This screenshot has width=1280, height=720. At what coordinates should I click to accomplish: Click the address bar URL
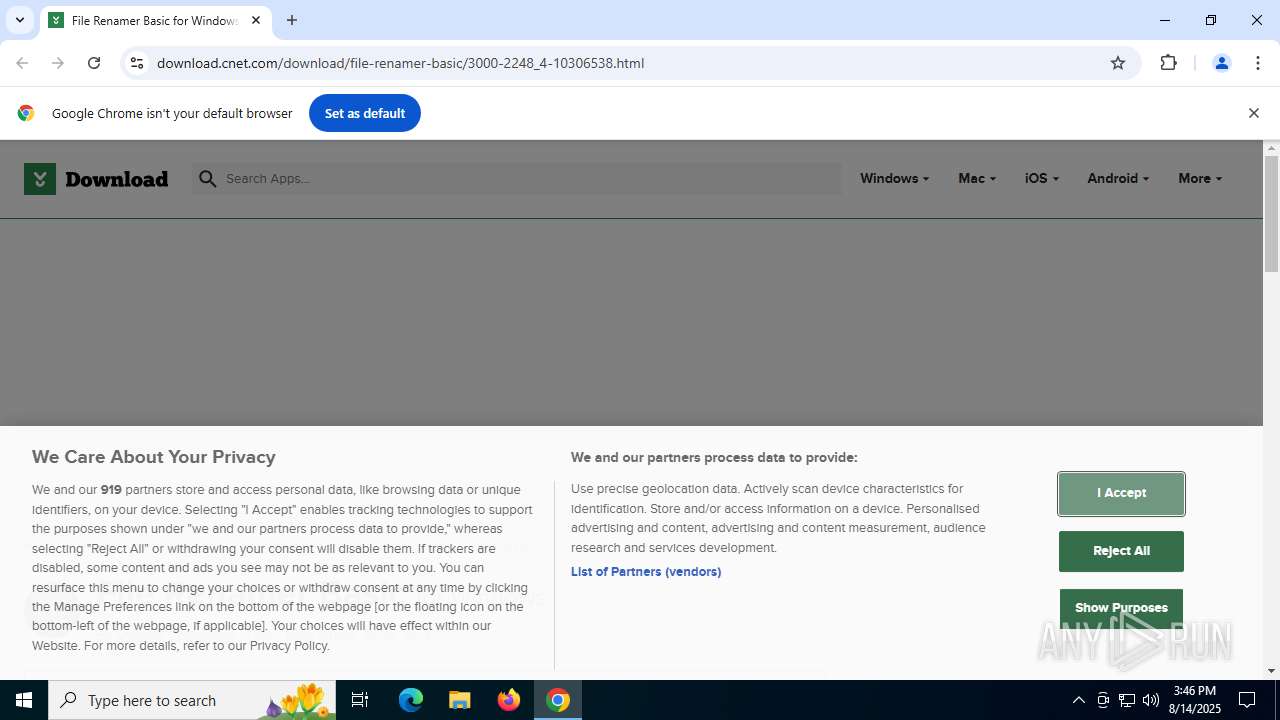(x=400, y=63)
